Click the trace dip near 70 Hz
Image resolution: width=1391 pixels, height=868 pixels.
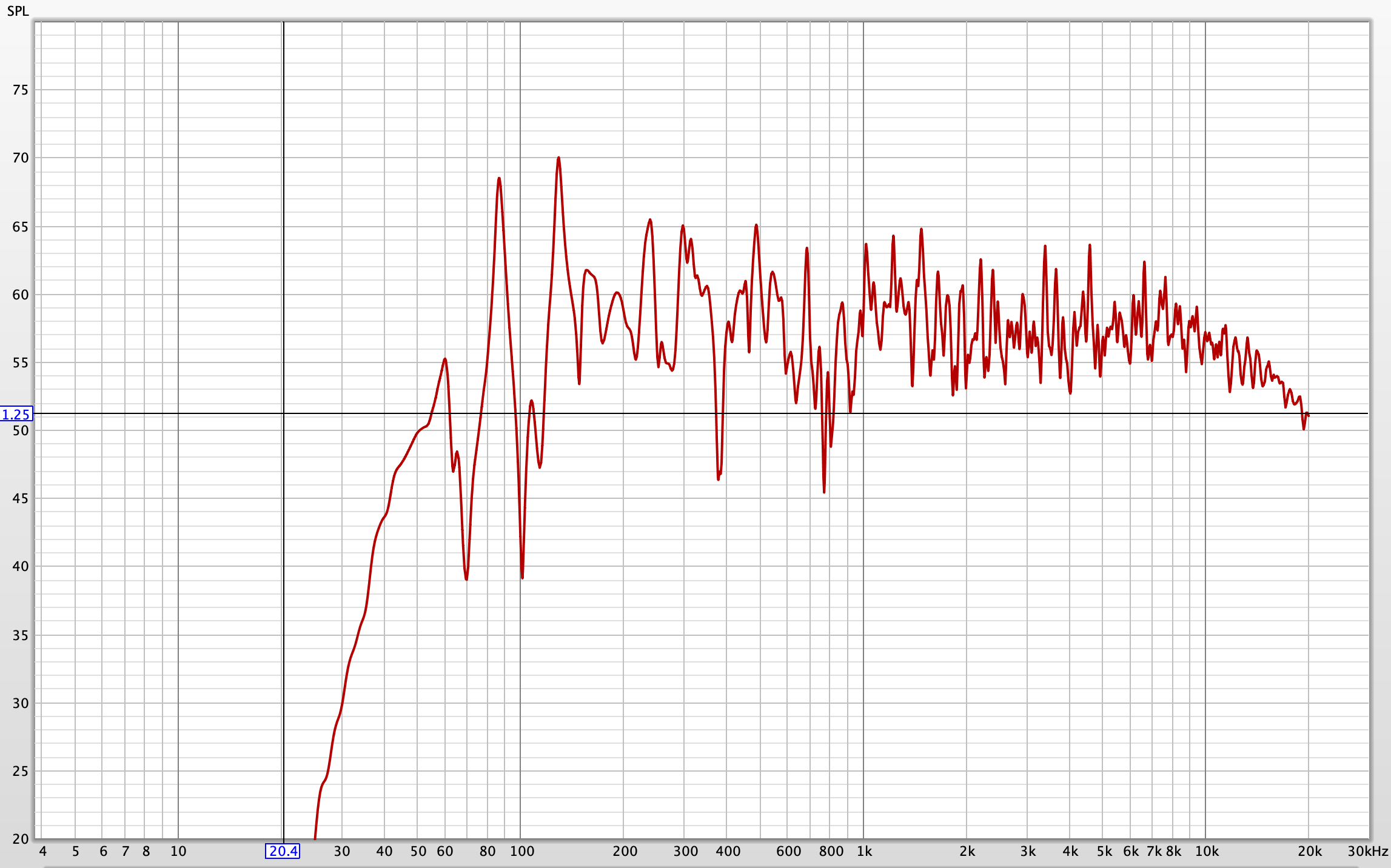[x=466, y=578]
